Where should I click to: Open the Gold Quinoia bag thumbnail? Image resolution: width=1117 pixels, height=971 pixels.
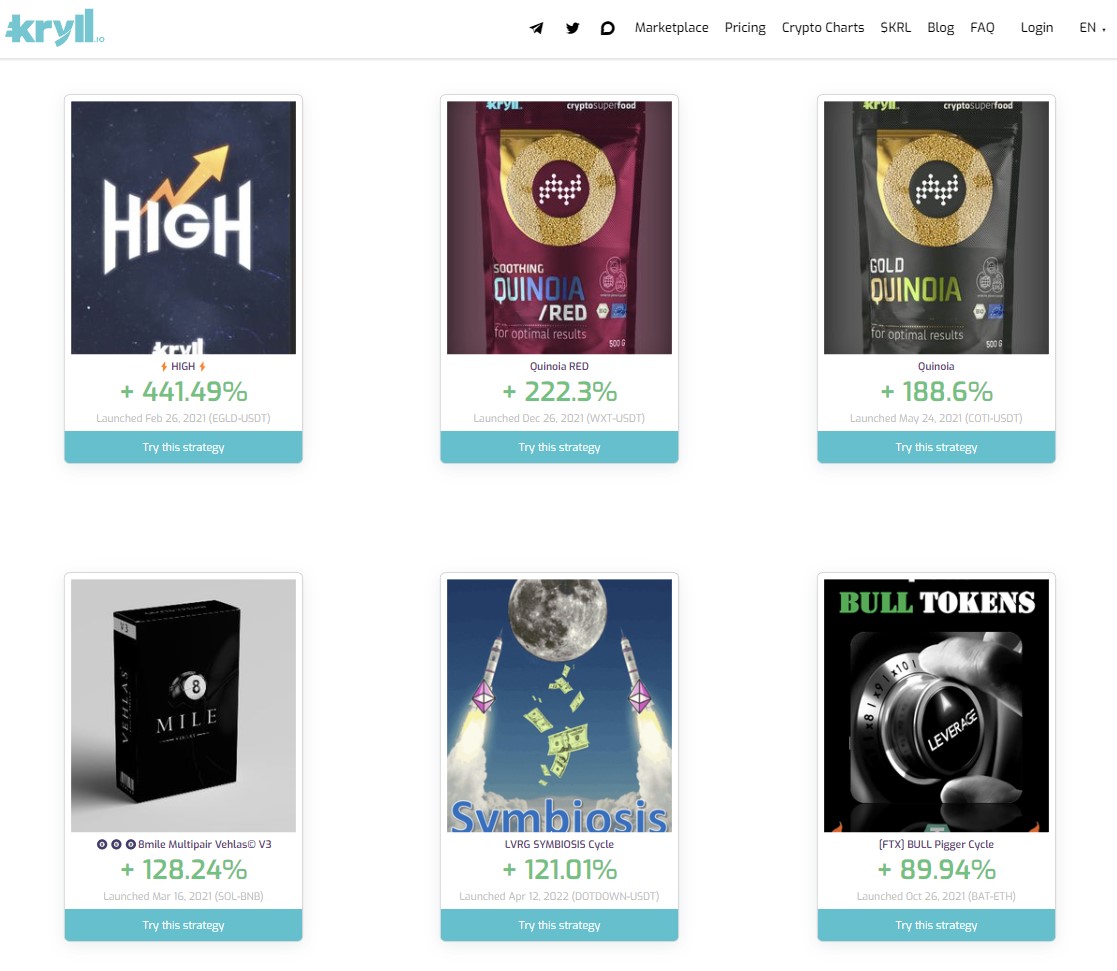pos(936,227)
